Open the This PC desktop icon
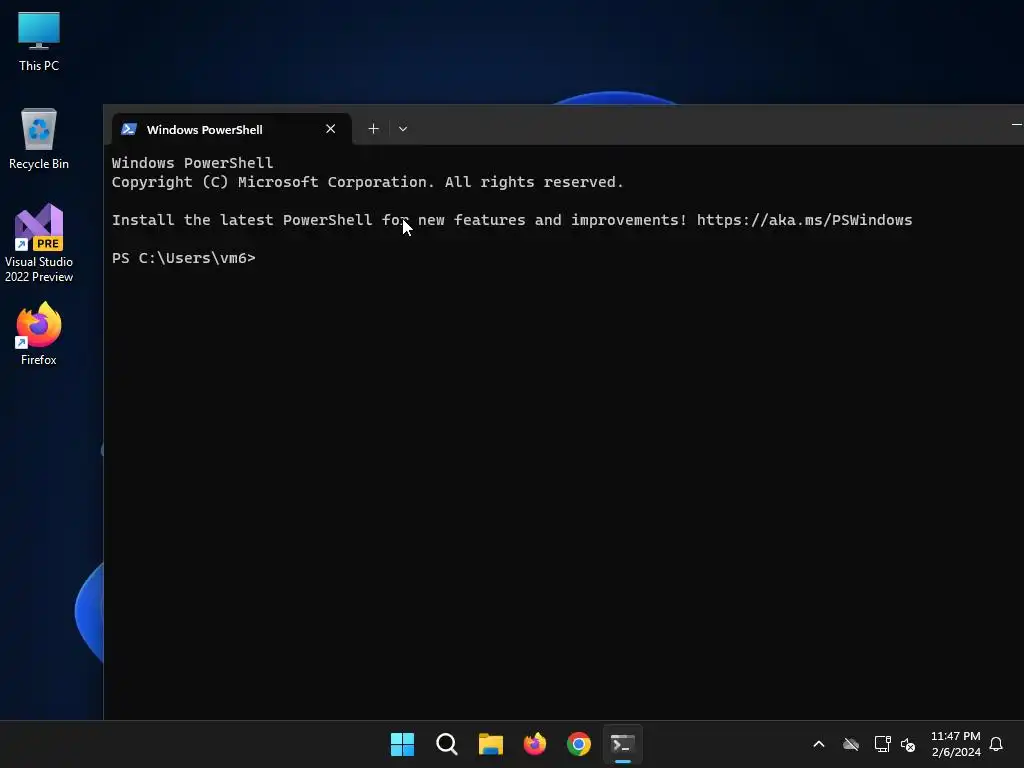 pos(39,40)
